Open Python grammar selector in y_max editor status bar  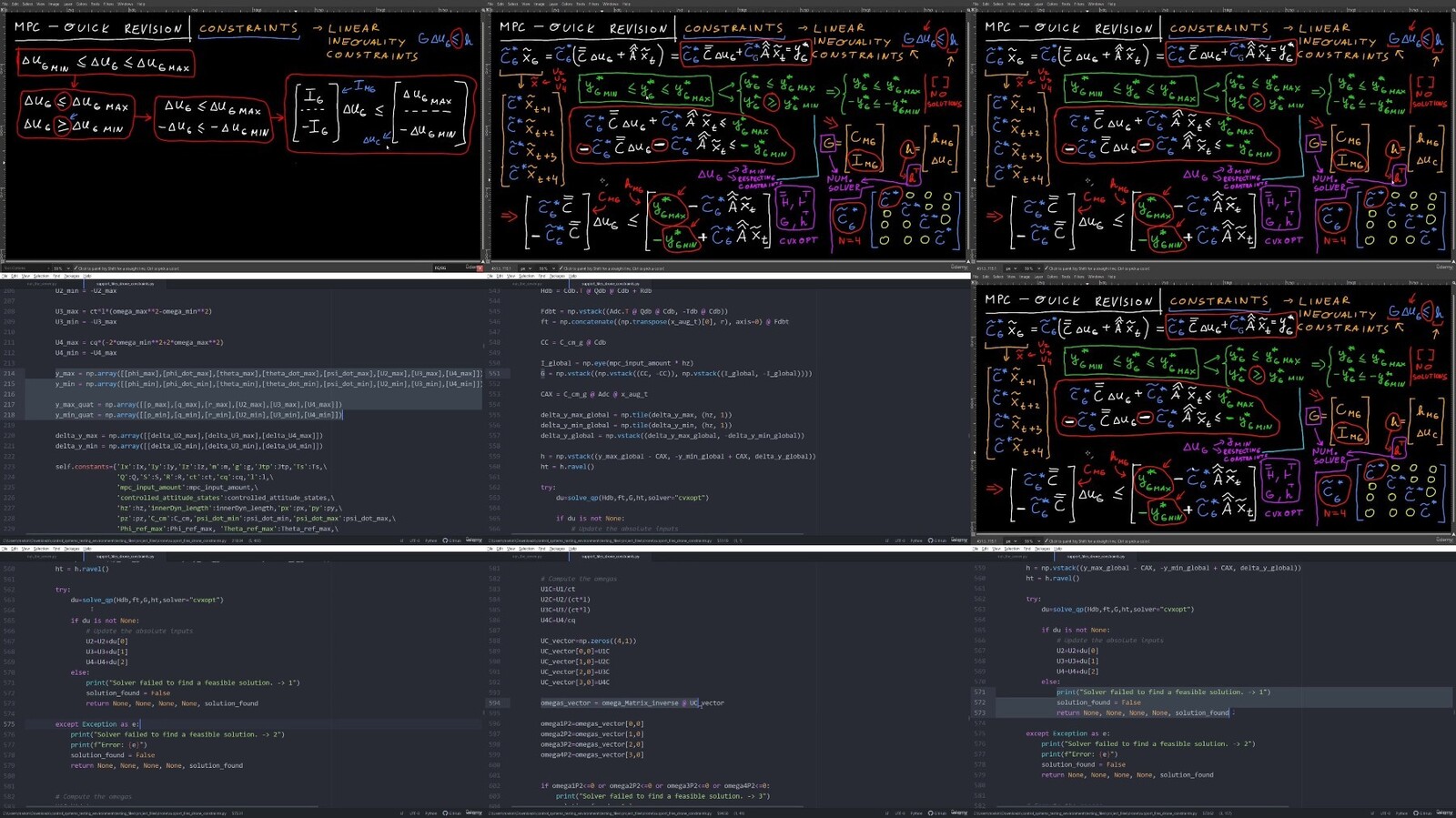pos(430,540)
